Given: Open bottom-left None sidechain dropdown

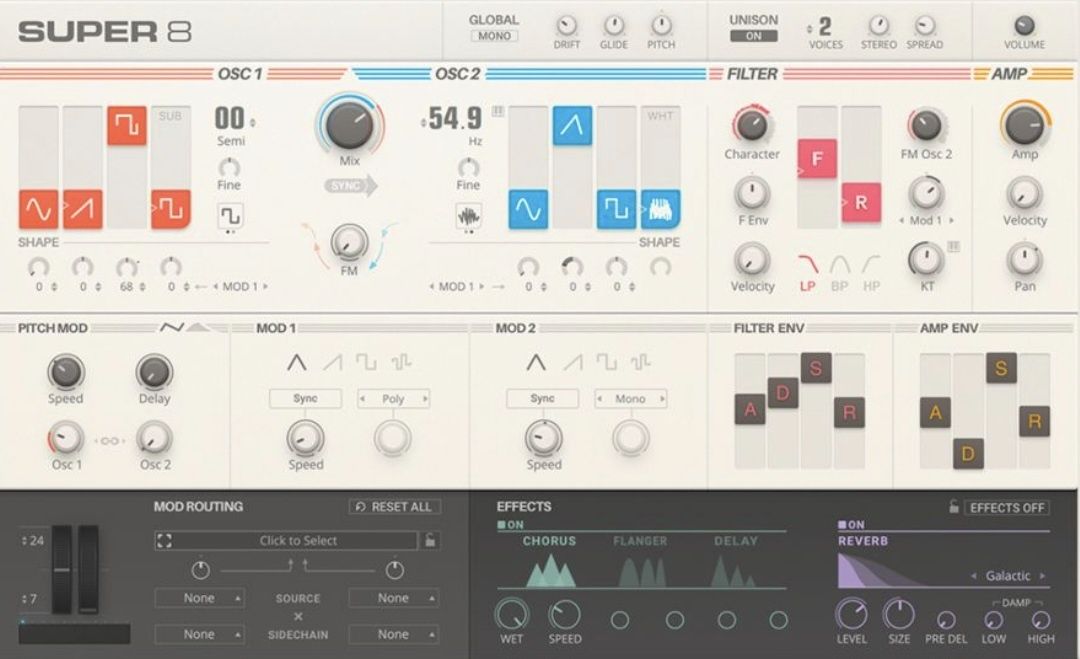Looking at the screenshot, I should coord(199,634).
